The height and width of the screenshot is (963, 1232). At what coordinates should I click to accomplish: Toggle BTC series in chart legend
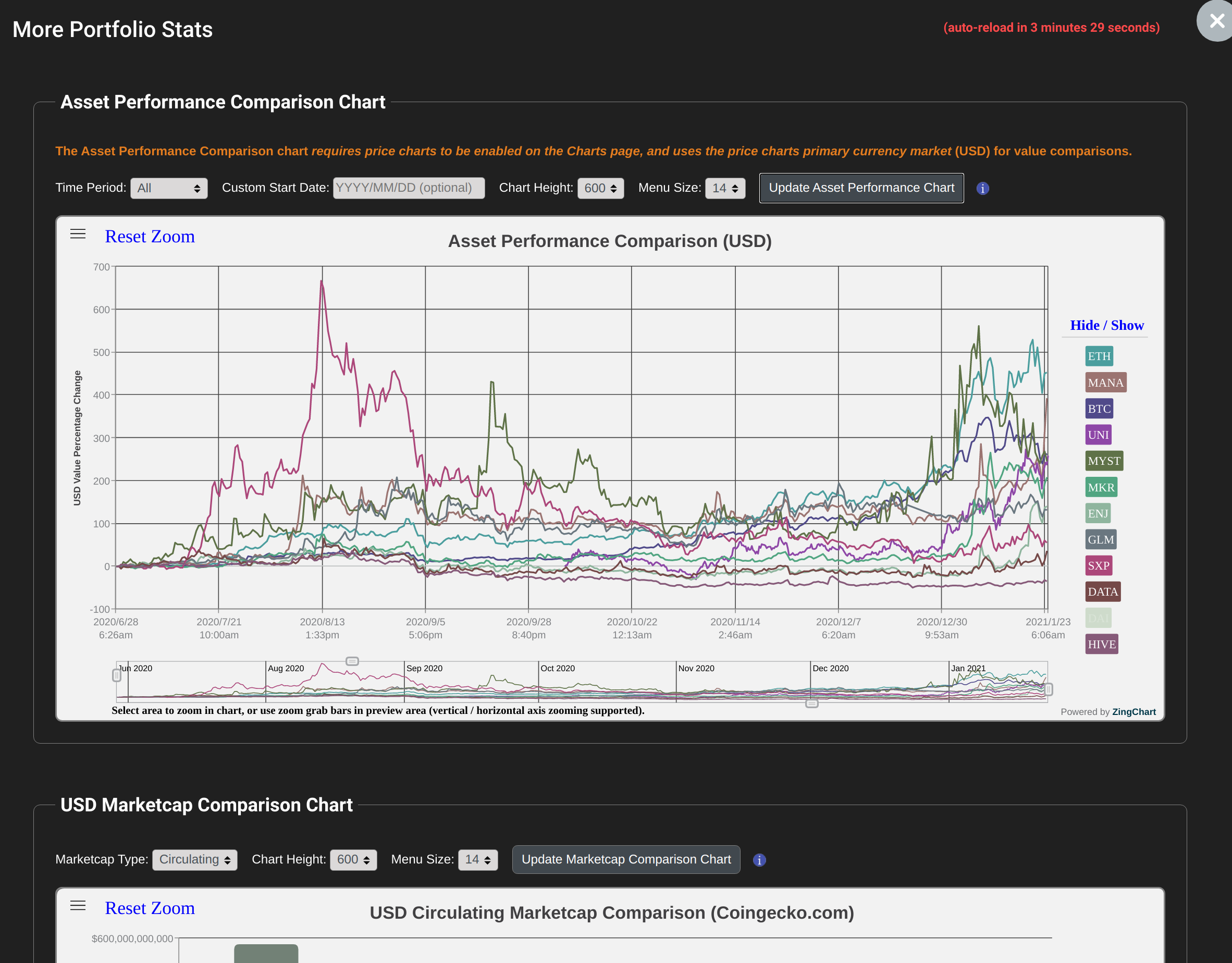(x=1099, y=409)
